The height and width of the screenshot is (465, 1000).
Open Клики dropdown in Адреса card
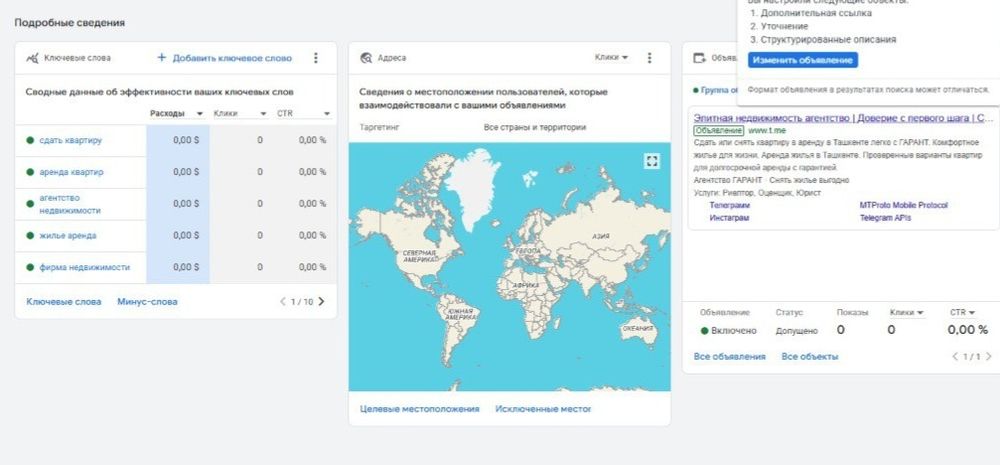611,57
